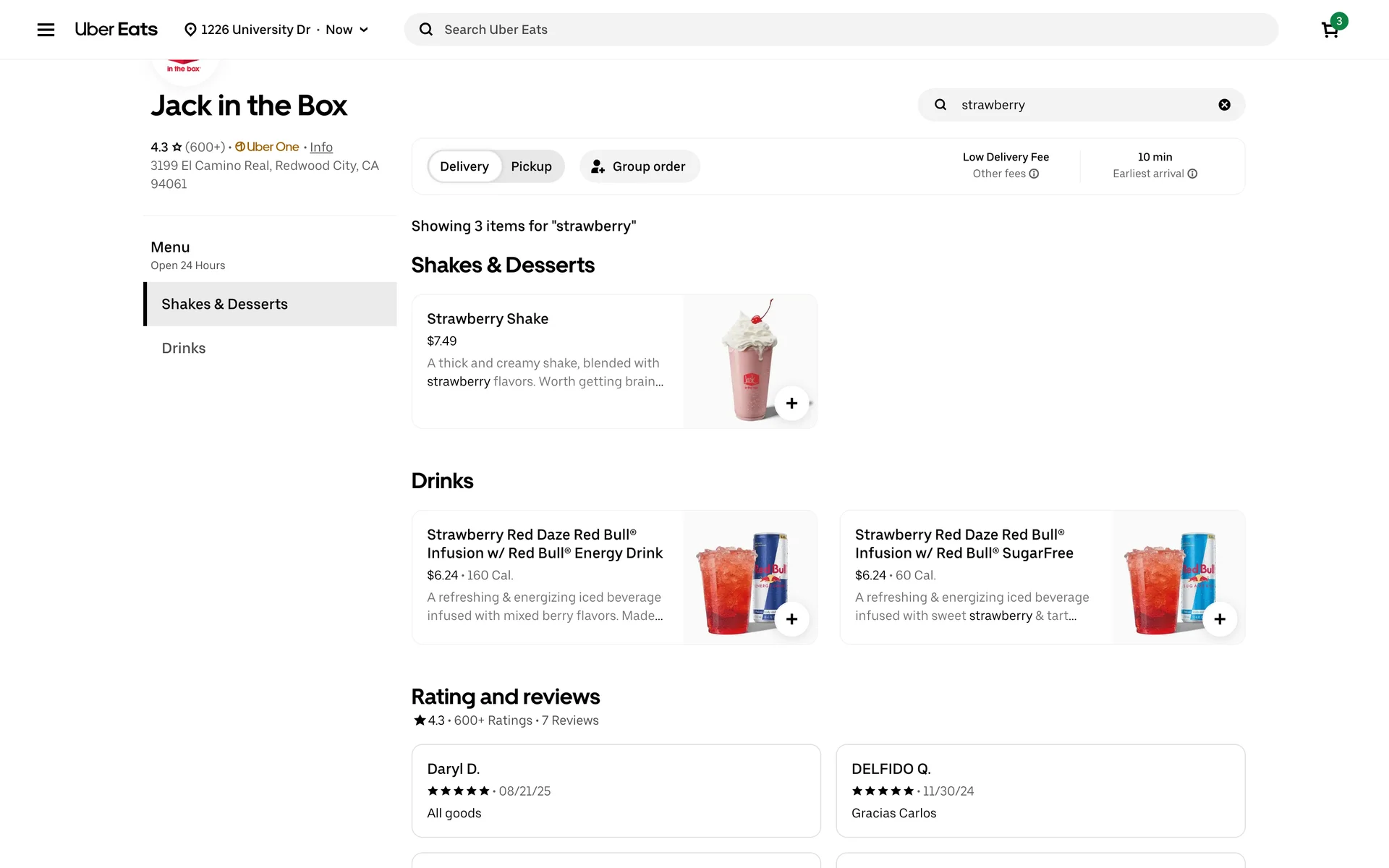
Task: Add Red Bull SugarFree infusion to cart
Action: click(x=1220, y=619)
